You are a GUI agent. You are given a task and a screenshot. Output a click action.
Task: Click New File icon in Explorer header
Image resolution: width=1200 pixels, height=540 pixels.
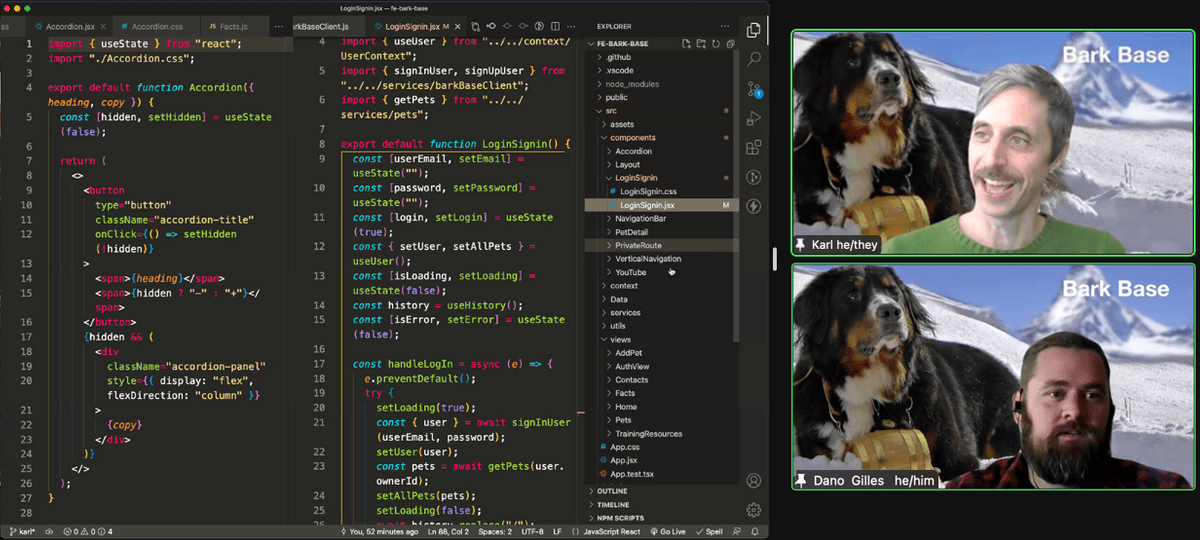pyautogui.click(x=686, y=44)
